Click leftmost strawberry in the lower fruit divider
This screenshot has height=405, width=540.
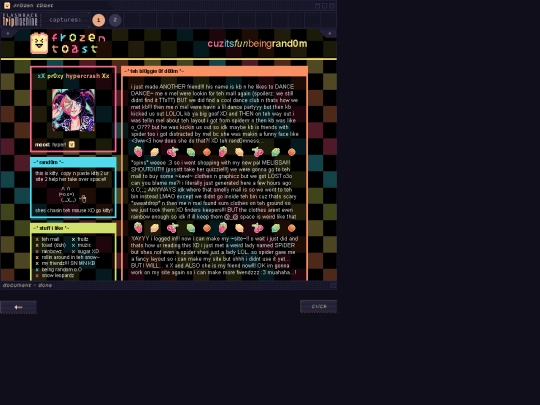pos(138,228)
